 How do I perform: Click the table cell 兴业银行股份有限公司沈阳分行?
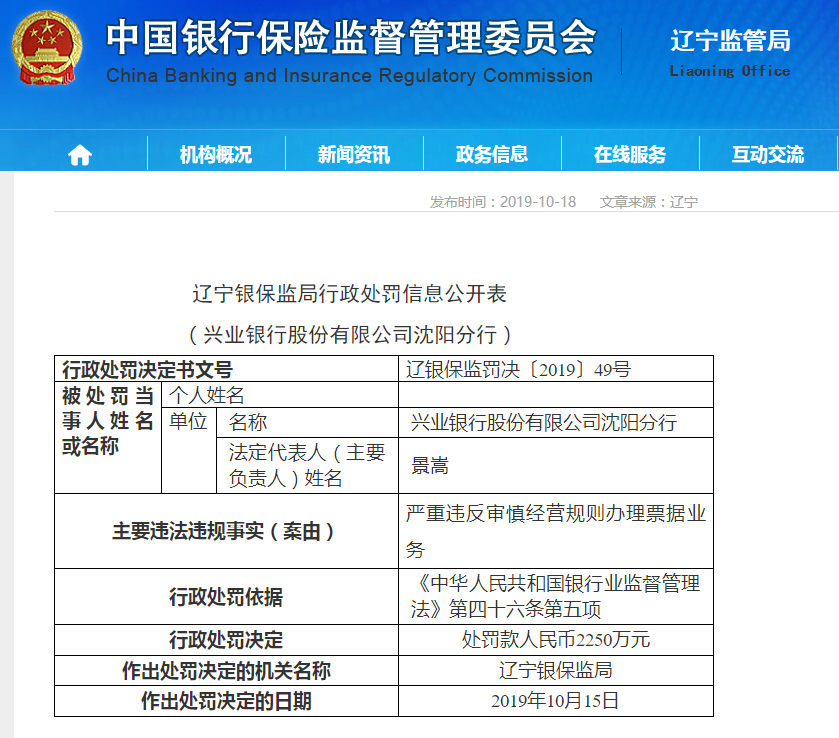coord(556,423)
